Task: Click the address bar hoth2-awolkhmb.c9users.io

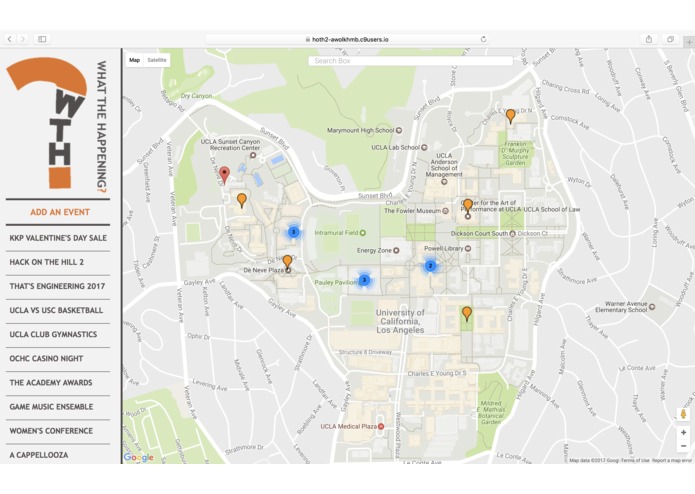Action: 347,39
